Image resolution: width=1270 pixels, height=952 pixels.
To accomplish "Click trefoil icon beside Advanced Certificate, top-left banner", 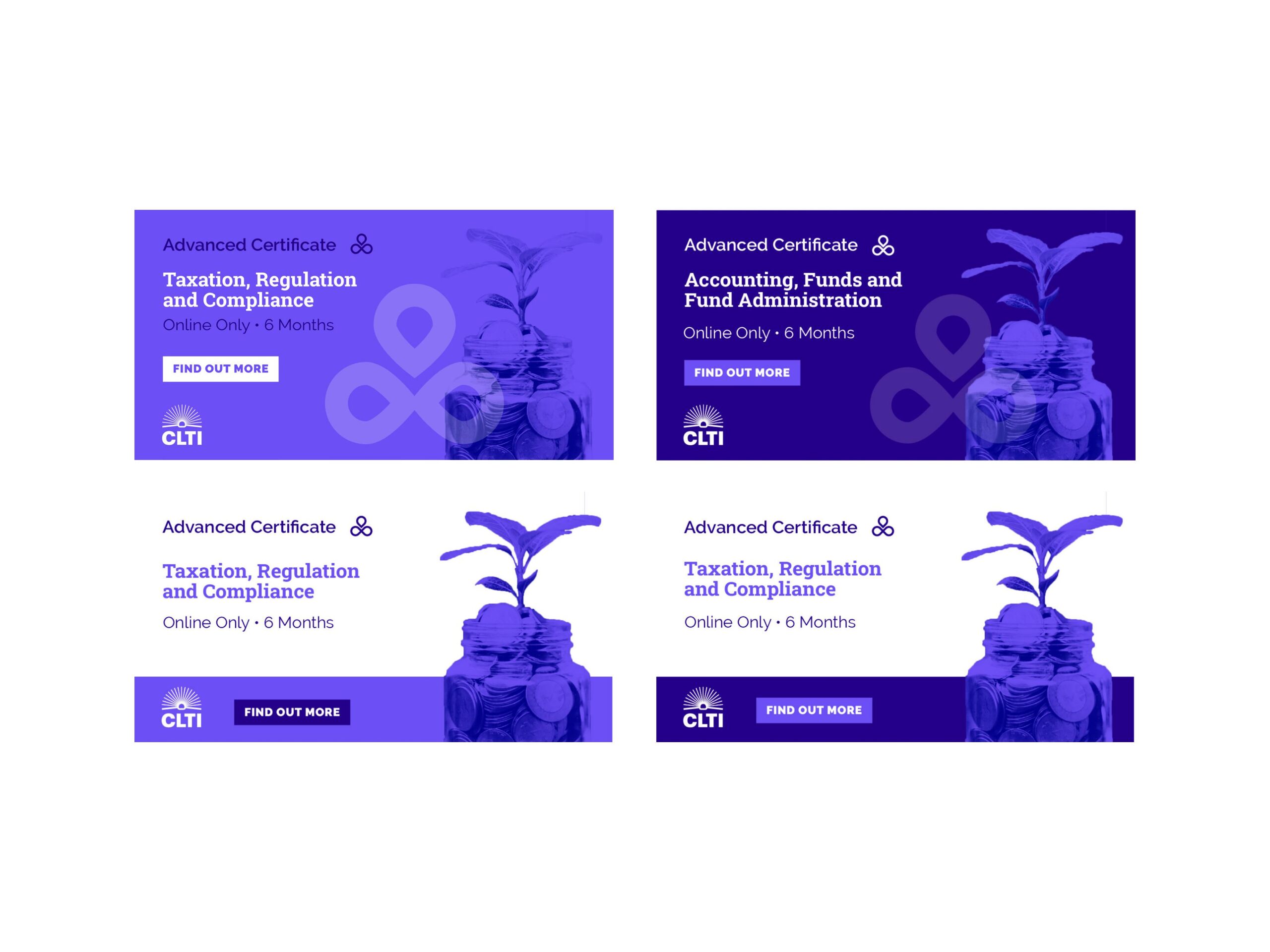I will point(362,244).
